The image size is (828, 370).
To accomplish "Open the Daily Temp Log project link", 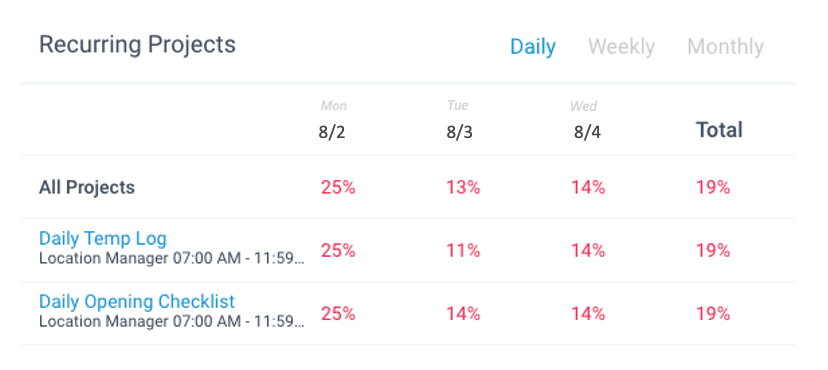I will [102, 239].
